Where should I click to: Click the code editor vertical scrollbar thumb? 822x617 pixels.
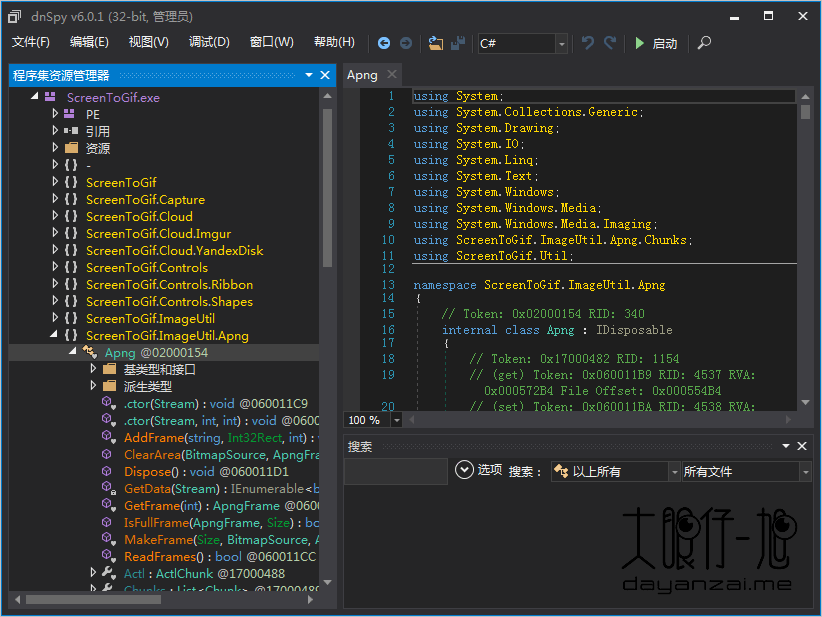pyautogui.click(x=805, y=112)
